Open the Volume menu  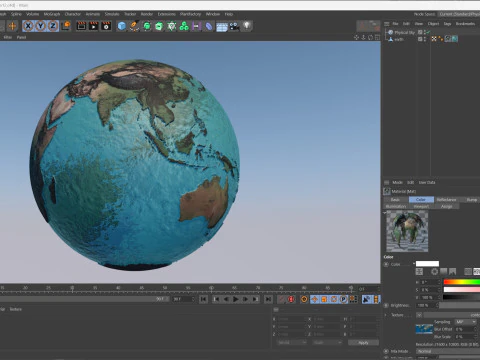click(x=33, y=14)
